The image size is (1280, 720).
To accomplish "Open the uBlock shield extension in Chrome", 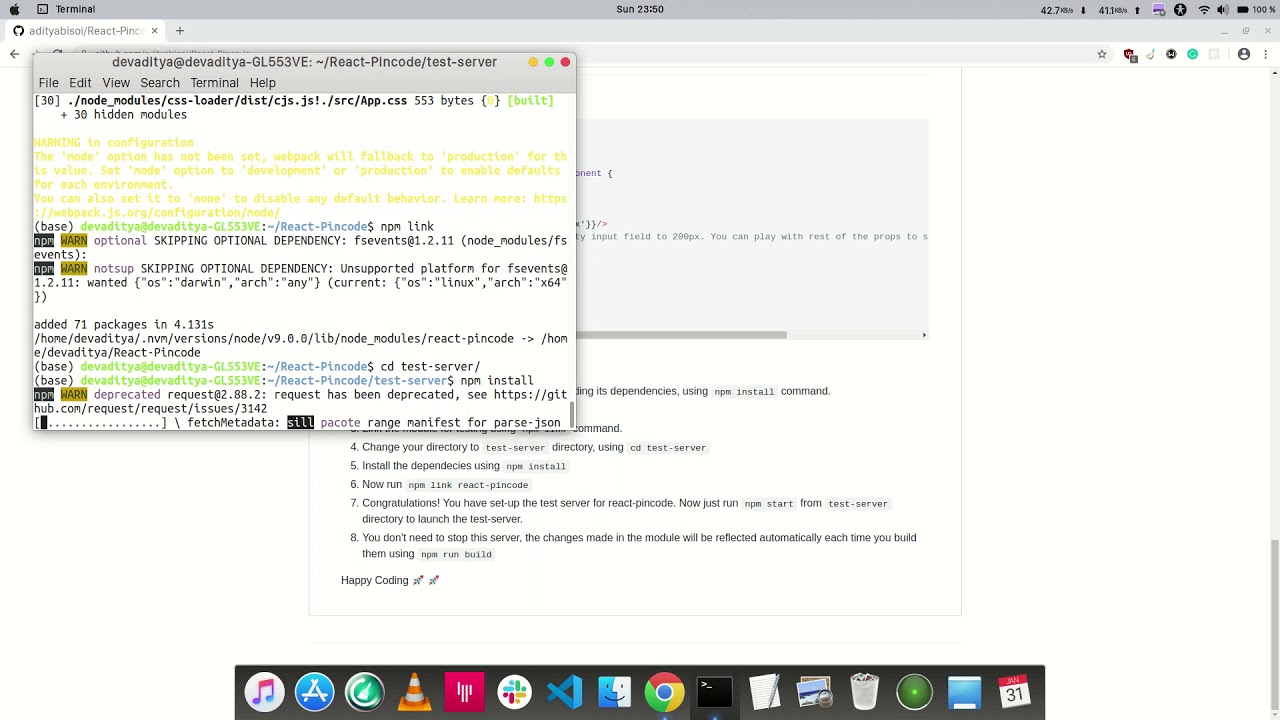I will coord(1130,54).
